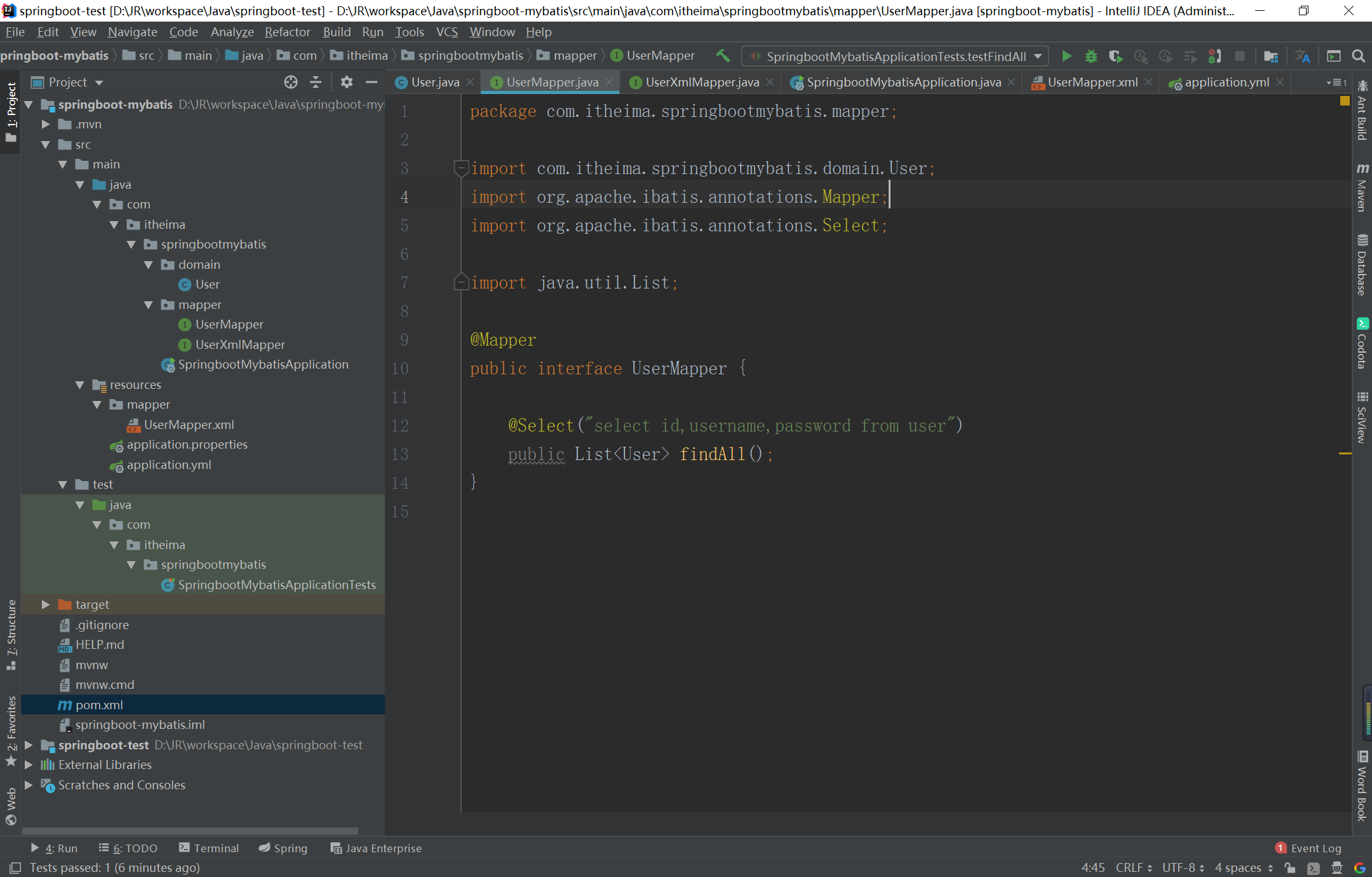
Task: Click the inspector hat icon in status bar
Action: pos(1336,868)
